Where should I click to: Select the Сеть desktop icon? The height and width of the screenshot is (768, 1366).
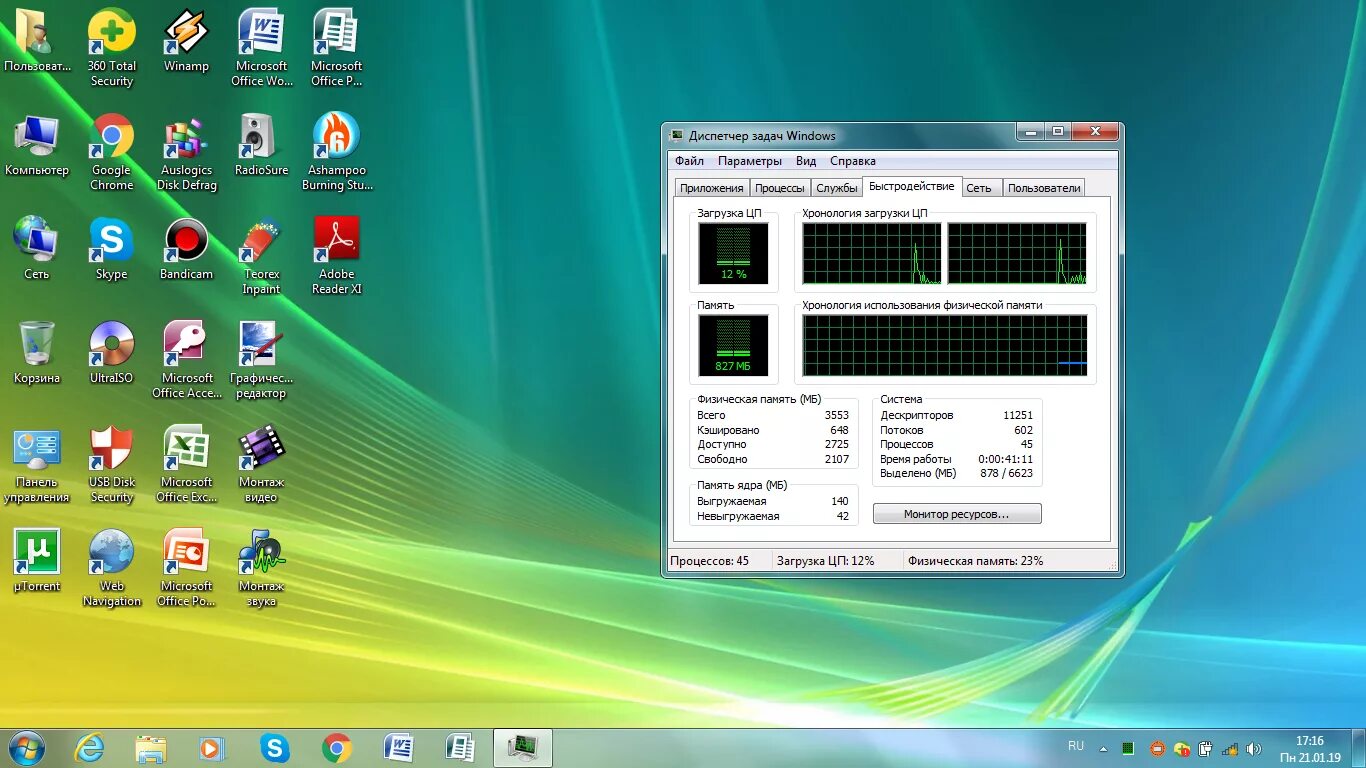(37, 249)
